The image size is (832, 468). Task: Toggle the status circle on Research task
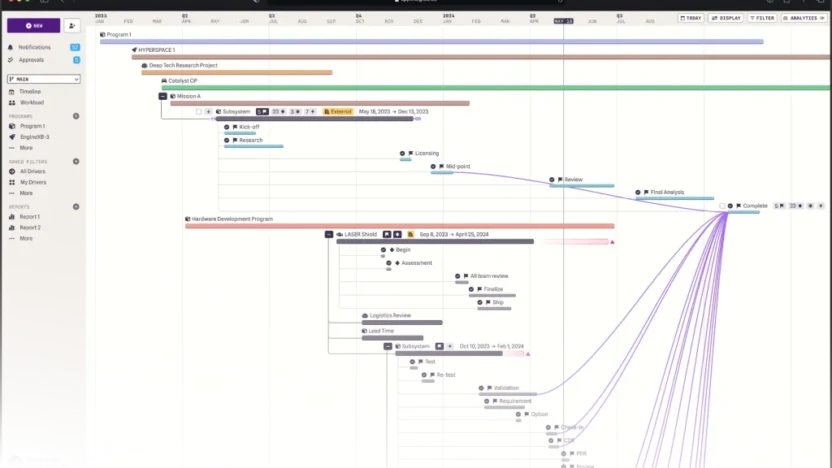pos(227,140)
